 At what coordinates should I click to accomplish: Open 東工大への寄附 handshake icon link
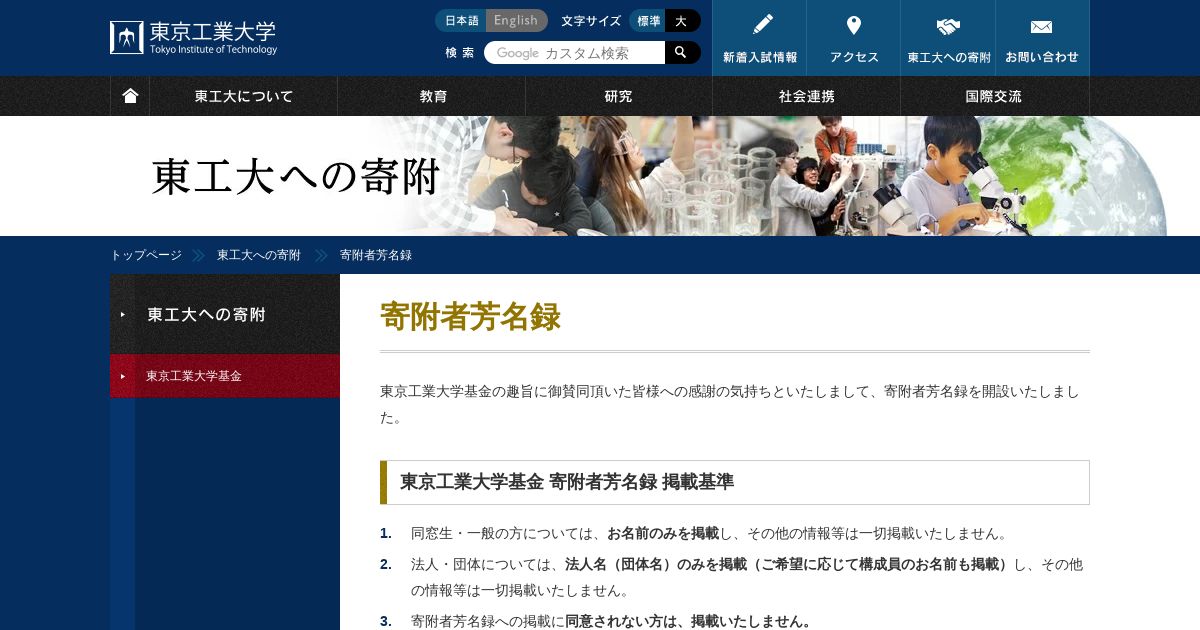coord(948,38)
